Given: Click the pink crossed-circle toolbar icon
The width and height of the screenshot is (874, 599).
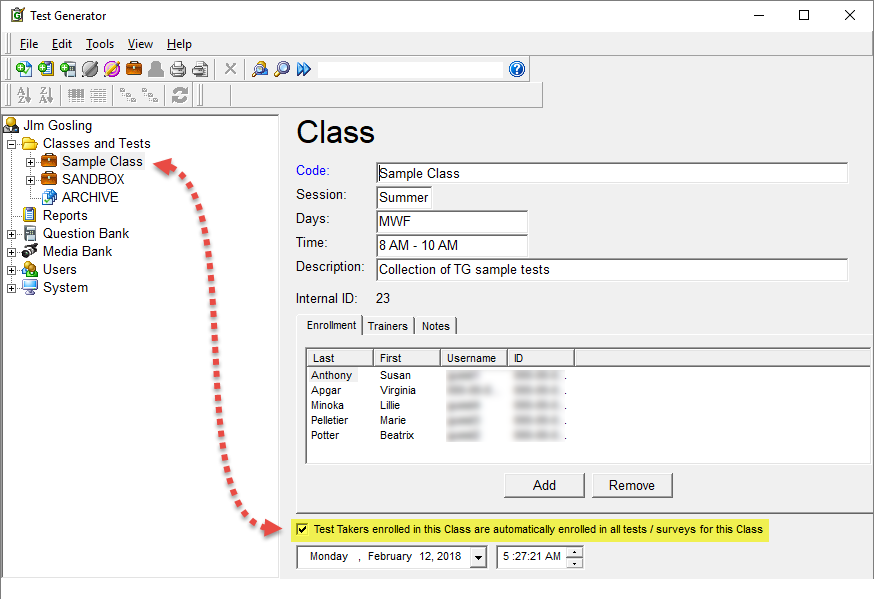Looking at the screenshot, I should pos(112,69).
